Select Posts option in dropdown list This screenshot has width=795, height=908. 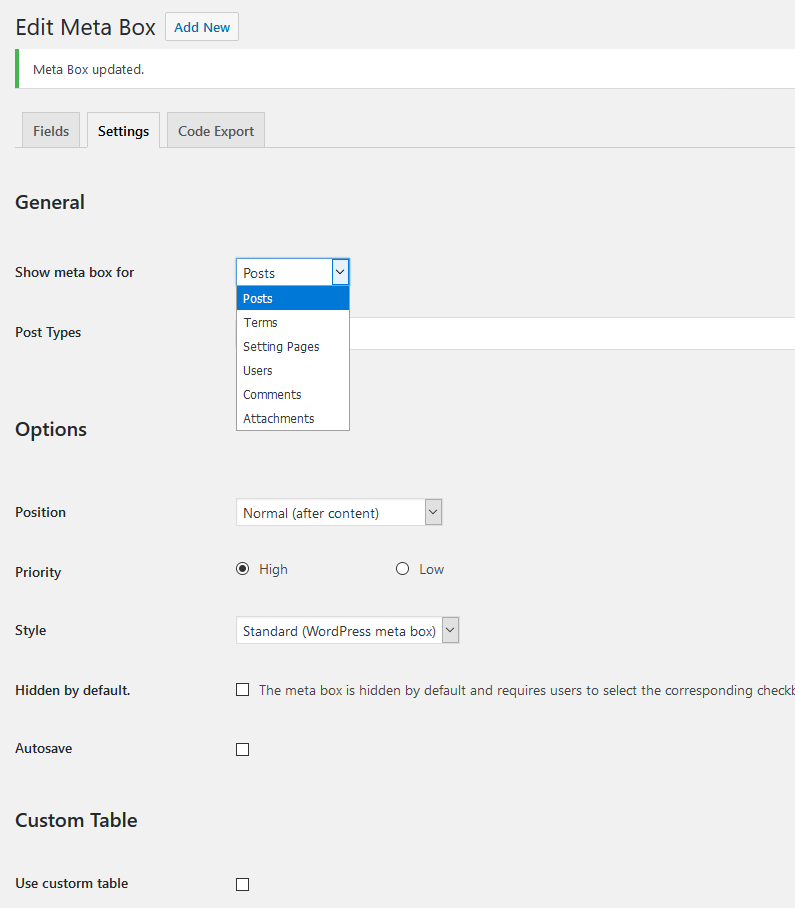click(x=292, y=298)
